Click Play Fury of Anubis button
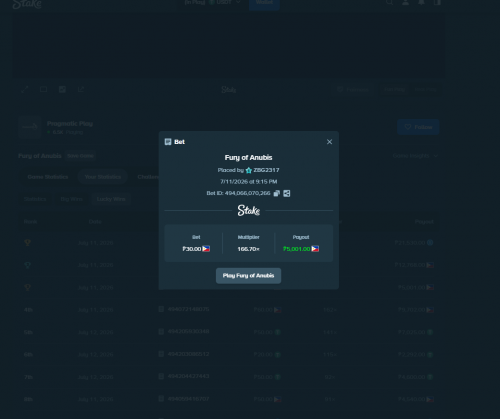 [248, 276]
